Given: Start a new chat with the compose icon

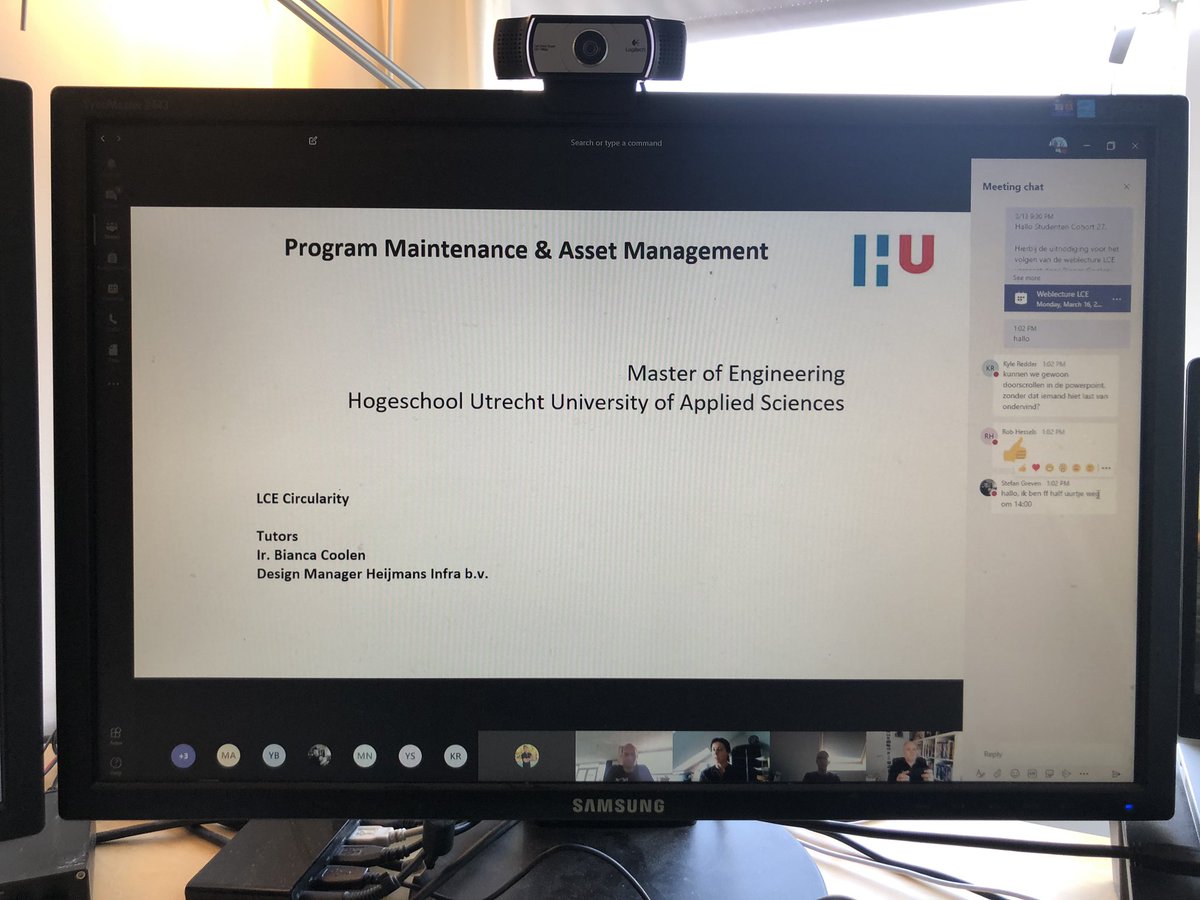Looking at the screenshot, I should [x=313, y=141].
